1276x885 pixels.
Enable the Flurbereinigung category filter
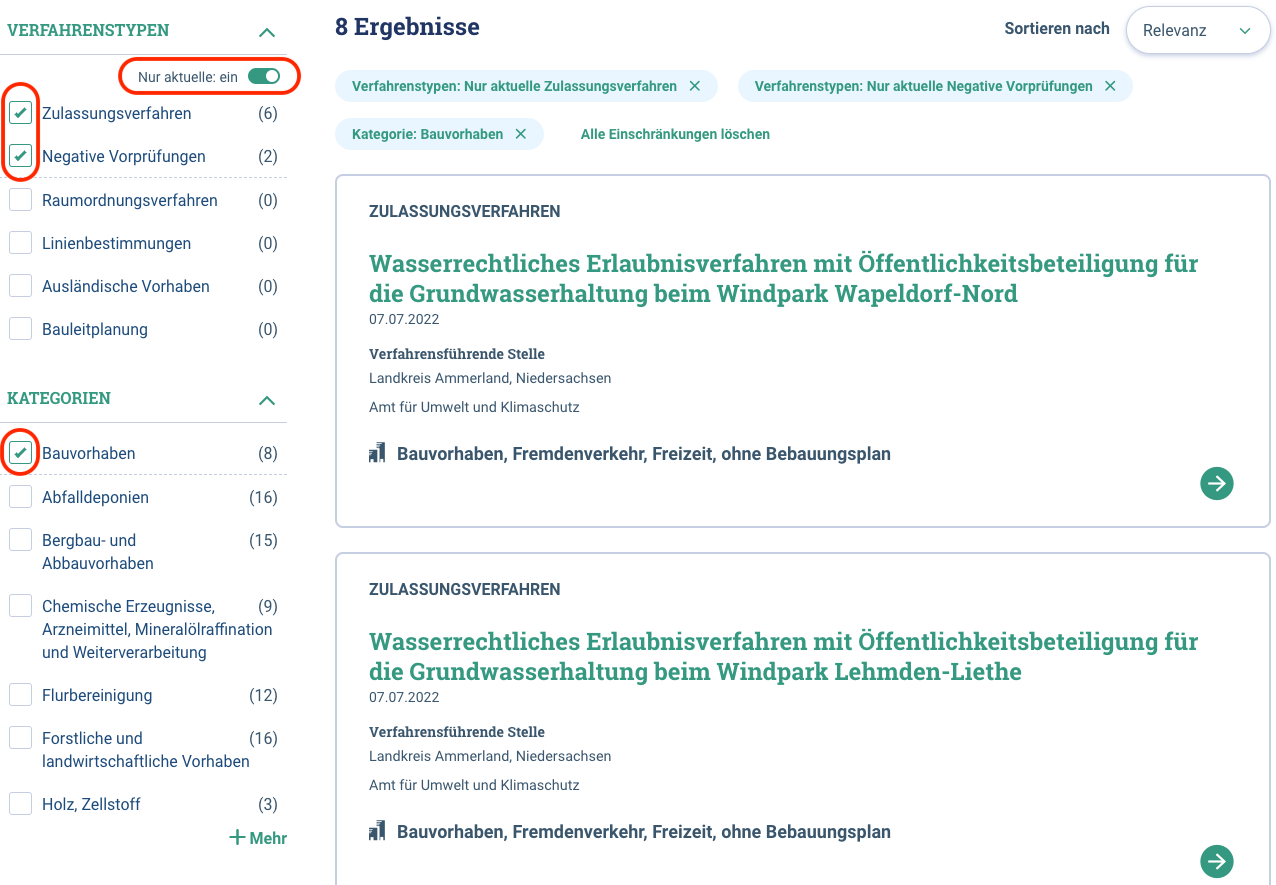coord(19,694)
